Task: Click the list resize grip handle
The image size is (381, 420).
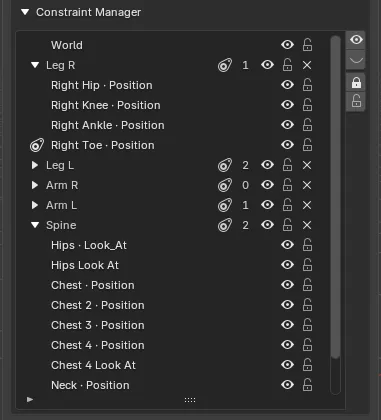Action: 190,400
